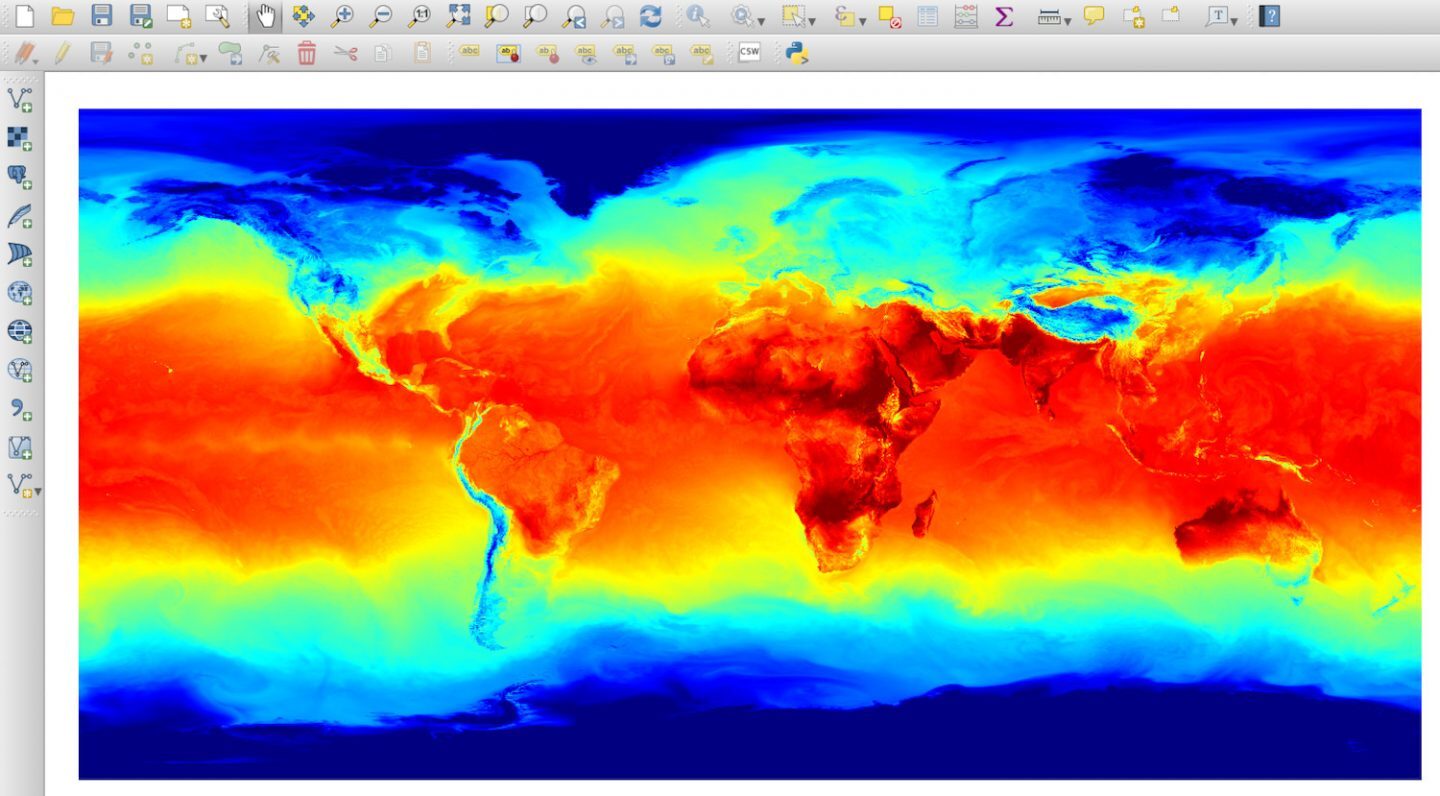Open the Help contents book icon
The image size is (1440, 796).
point(1269,16)
